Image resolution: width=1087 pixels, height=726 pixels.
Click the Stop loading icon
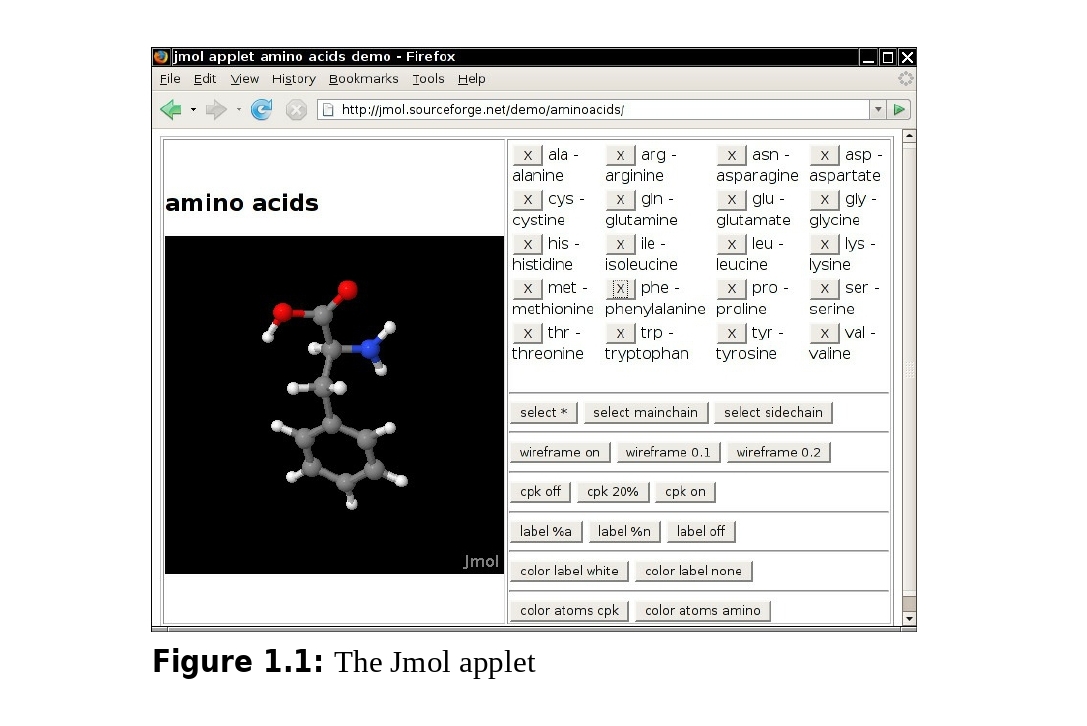click(x=296, y=110)
